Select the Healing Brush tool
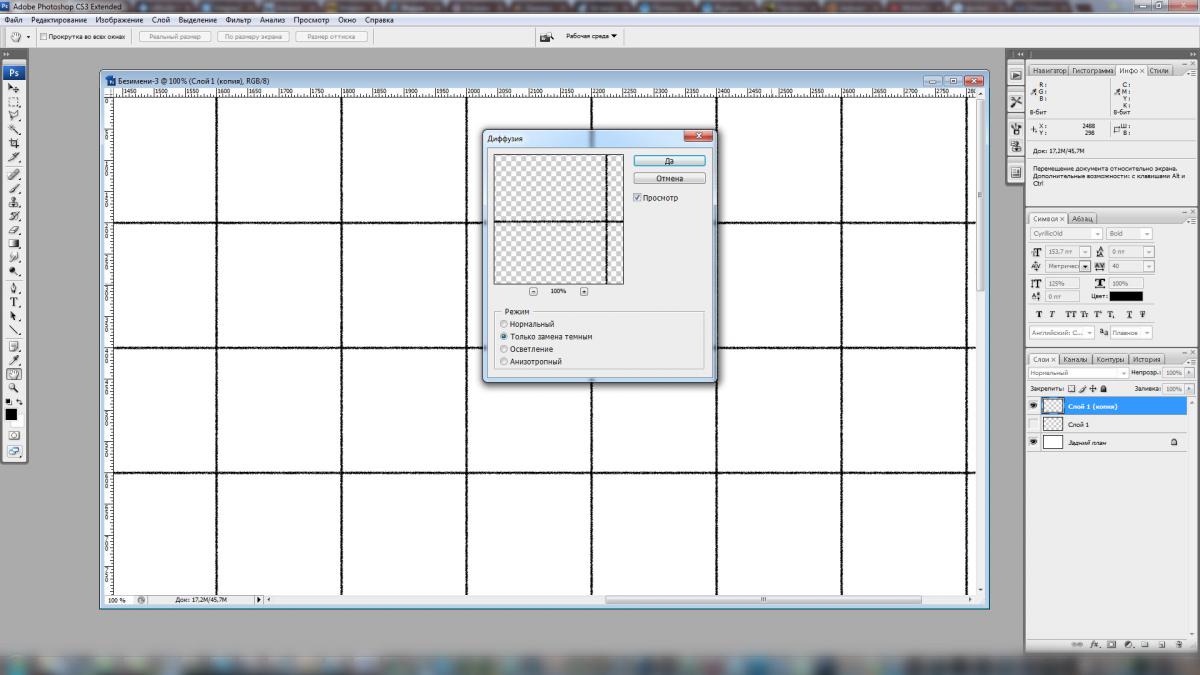The height and width of the screenshot is (675, 1200). pyautogui.click(x=14, y=174)
